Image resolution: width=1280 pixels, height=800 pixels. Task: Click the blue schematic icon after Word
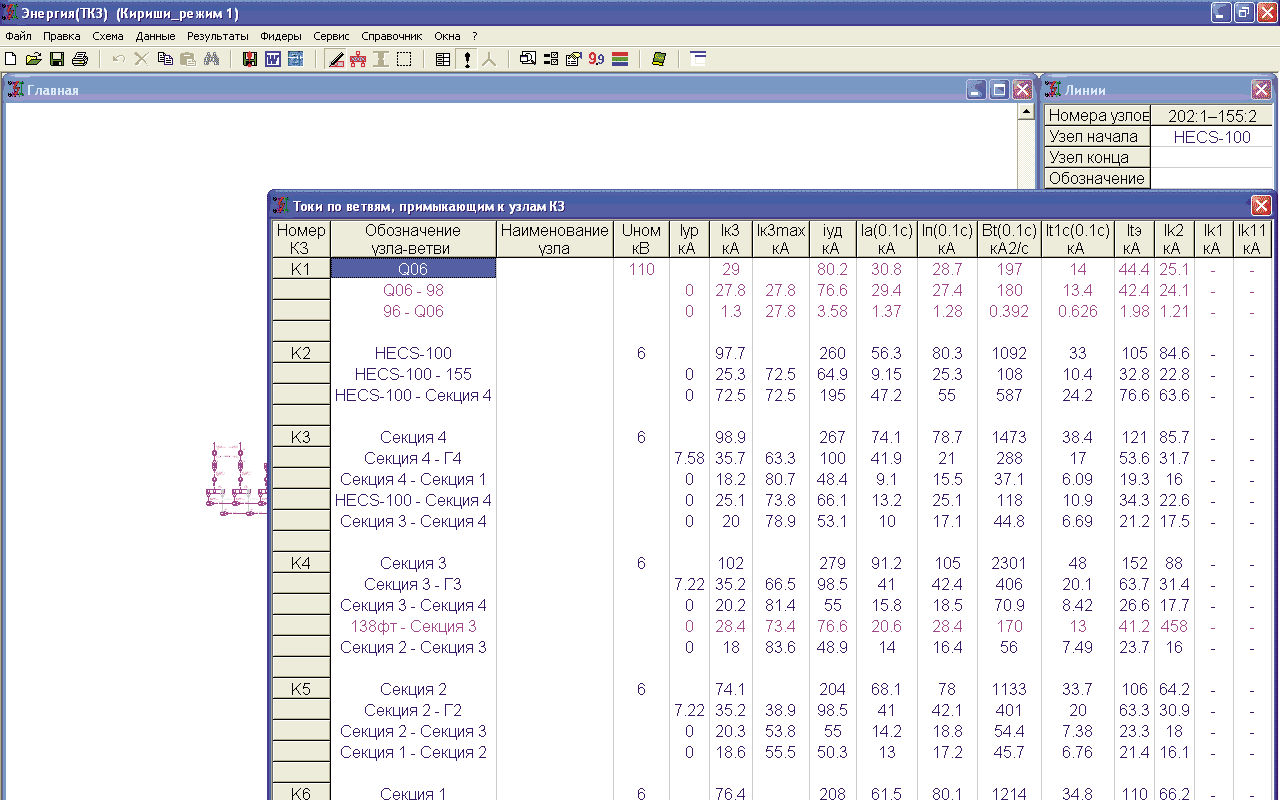[295, 59]
